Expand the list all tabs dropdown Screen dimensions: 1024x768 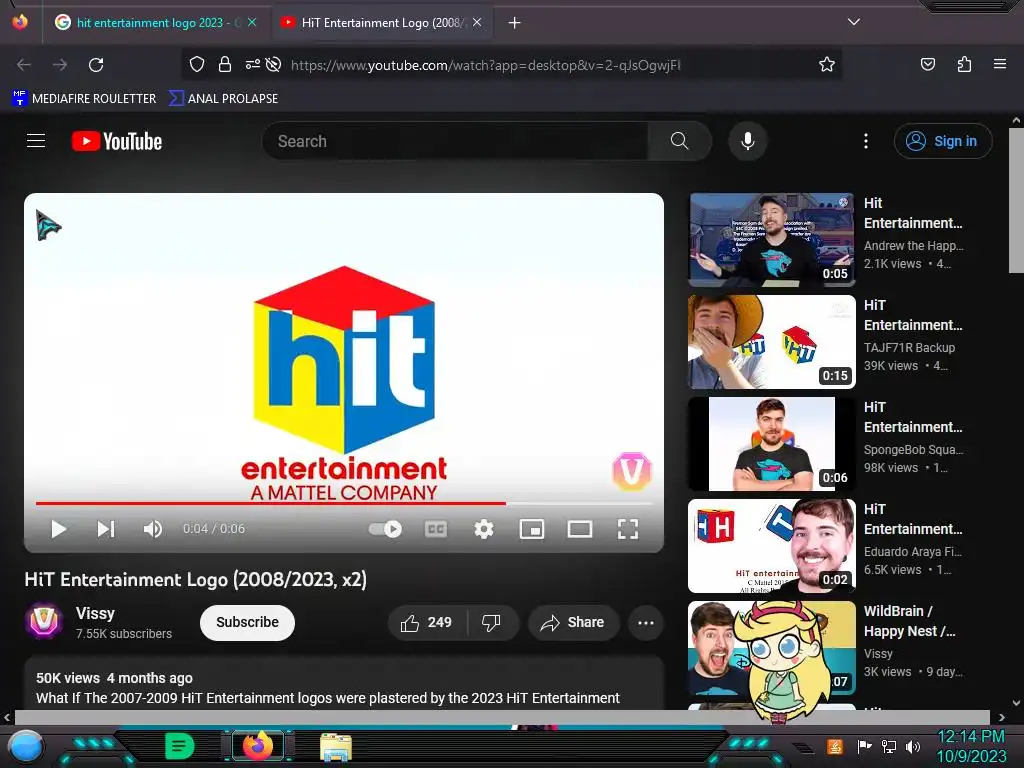[854, 22]
